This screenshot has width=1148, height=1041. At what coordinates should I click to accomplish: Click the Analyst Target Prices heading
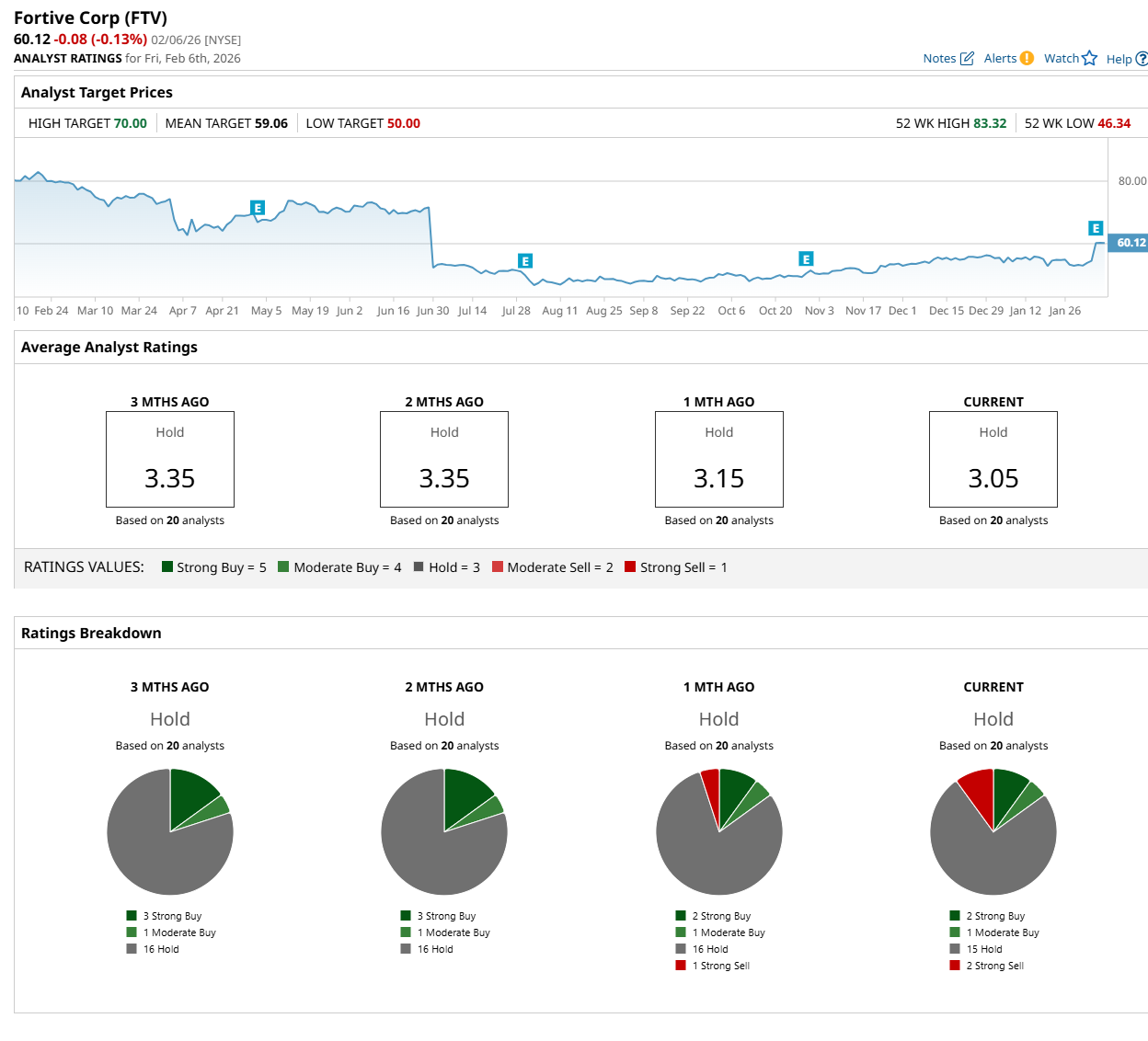pos(97,92)
